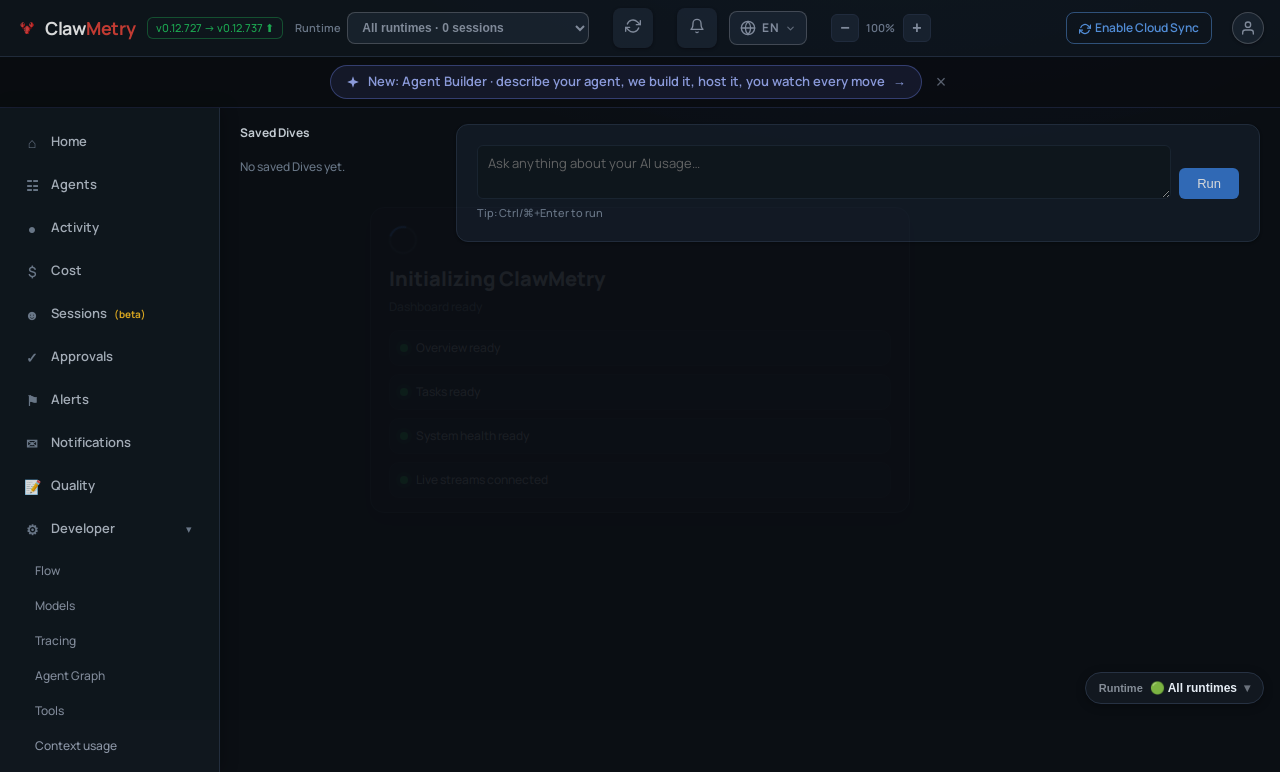Viewport: 1280px width, 772px height.
Task: Click the ClawMetry logo
Action: click(77, 29)
